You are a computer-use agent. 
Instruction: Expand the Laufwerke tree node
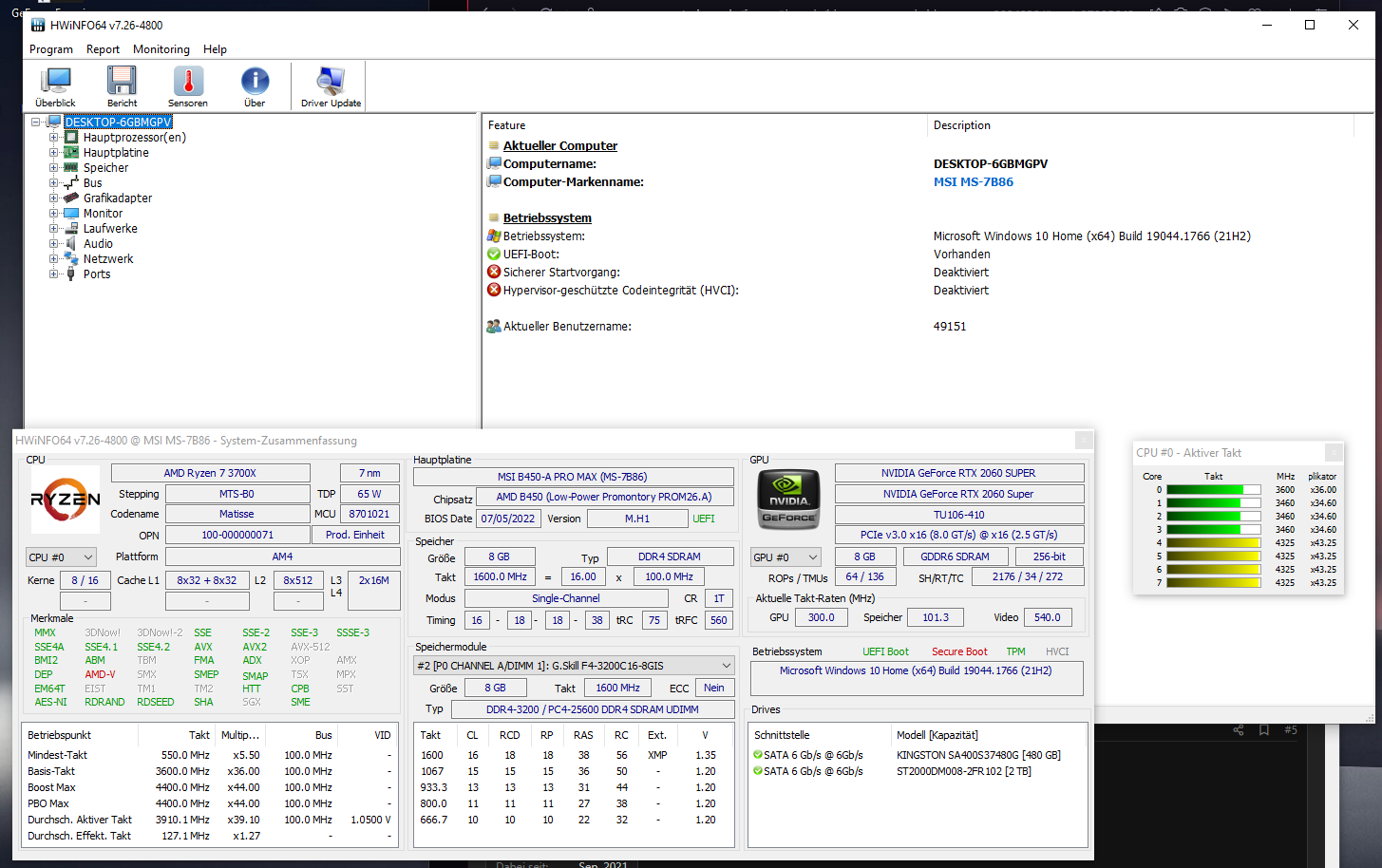54,228
